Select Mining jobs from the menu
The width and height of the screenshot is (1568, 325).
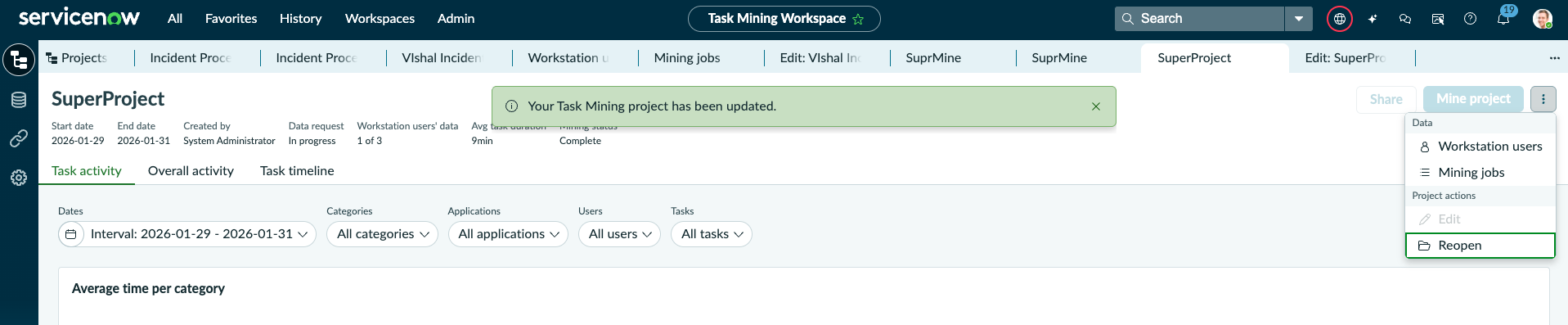(x=1480, y=173)
